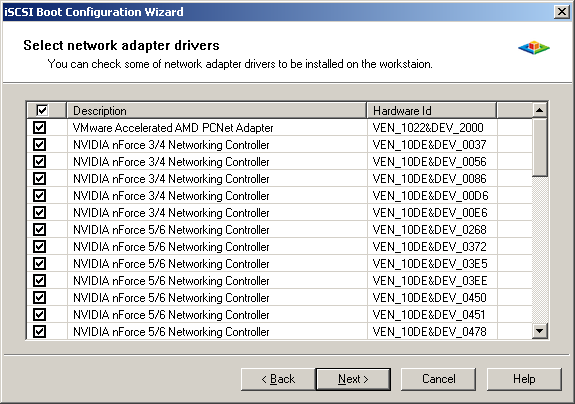Uncheck the checkbox for VEN_10DE&DEV_0037
575x404 pixels.
pos(40,144)
